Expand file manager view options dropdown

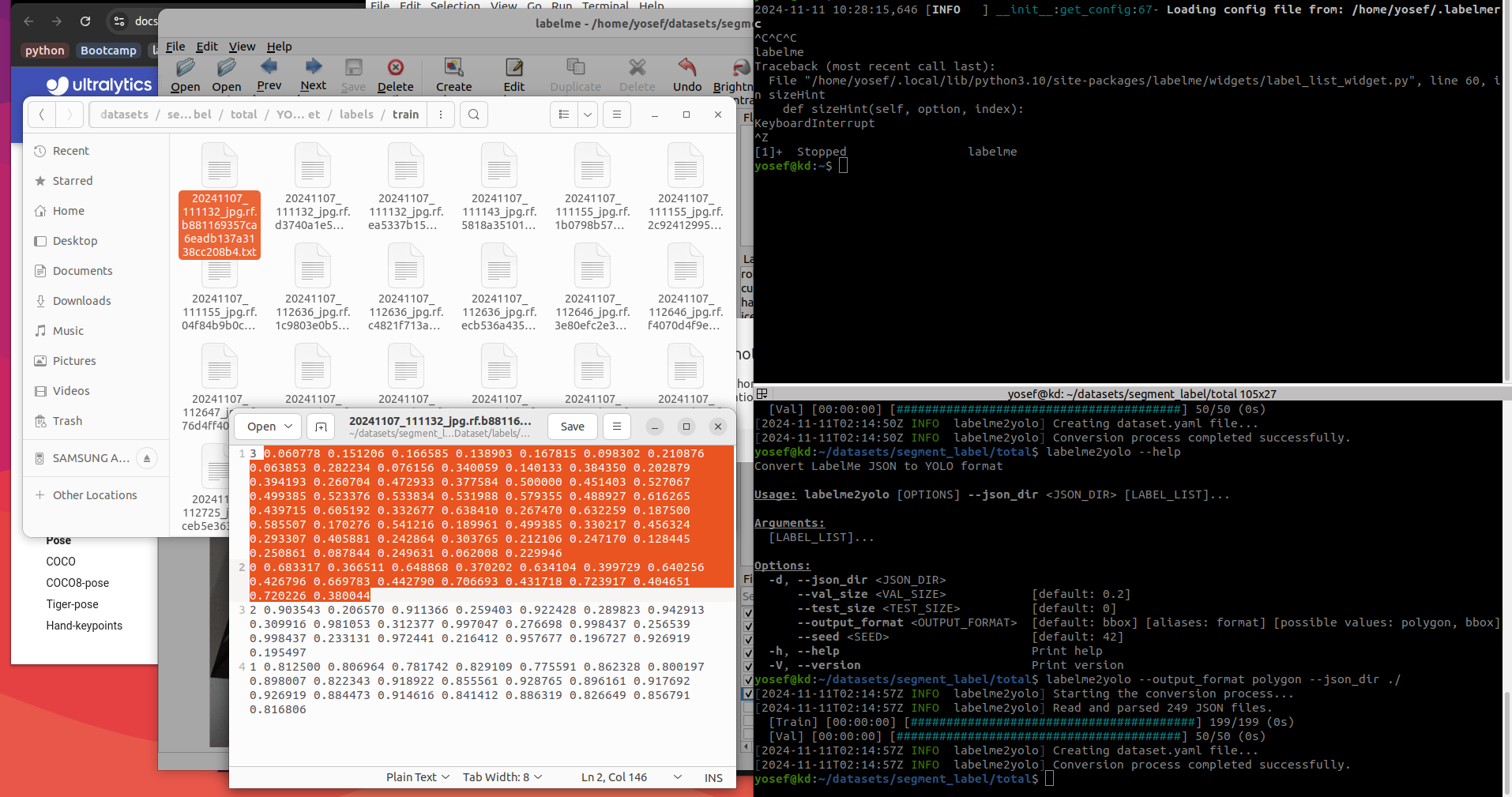(588, 115)
